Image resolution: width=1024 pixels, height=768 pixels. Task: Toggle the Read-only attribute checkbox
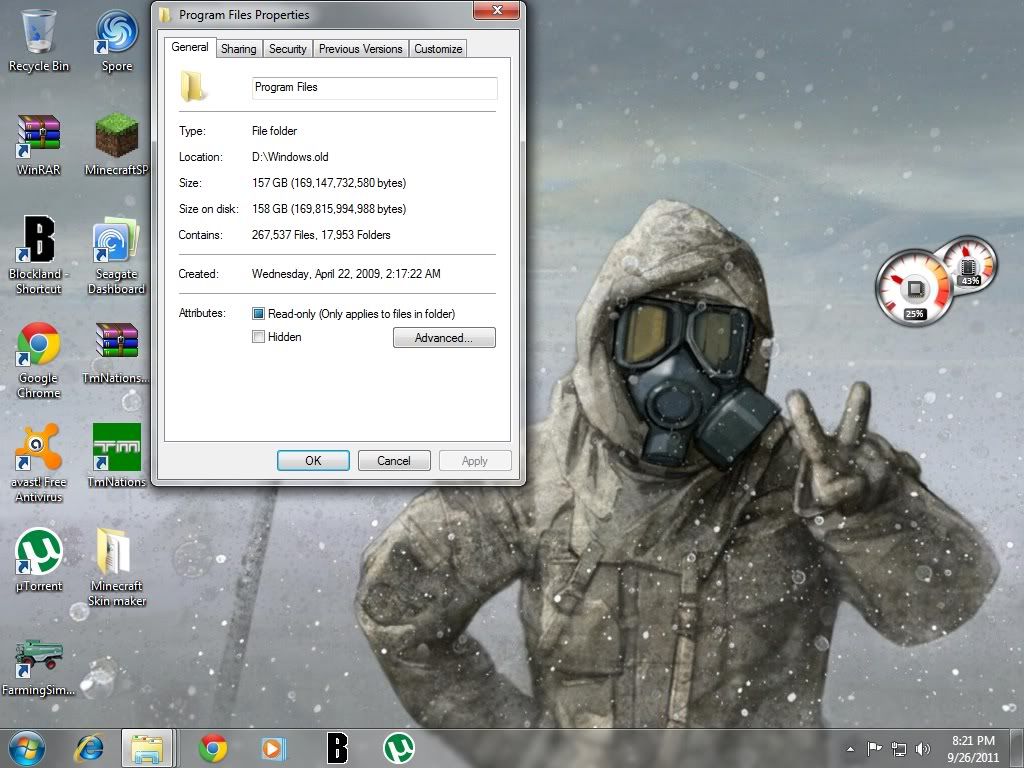[x=259, y=314]
